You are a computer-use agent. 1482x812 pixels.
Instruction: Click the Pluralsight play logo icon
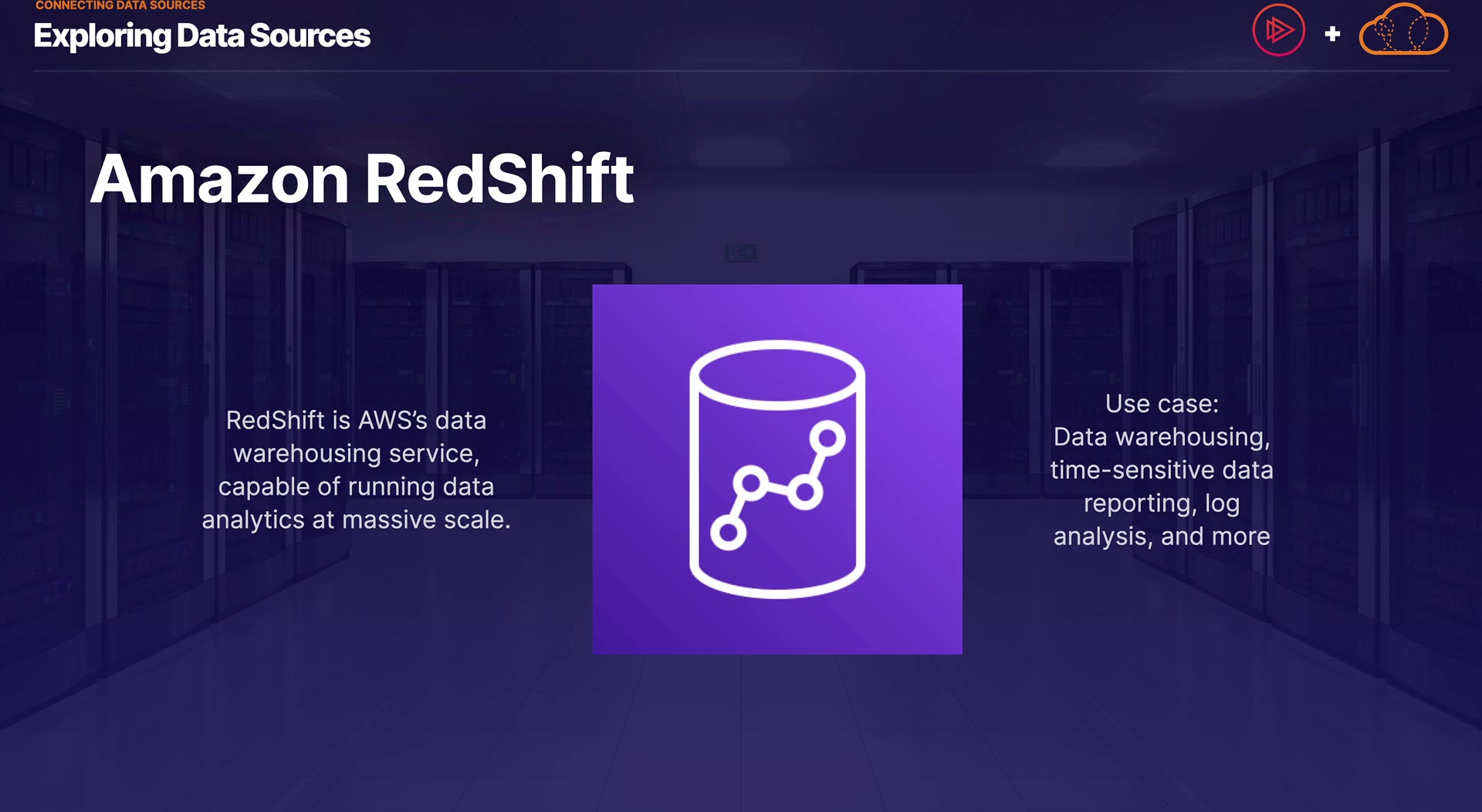point(1278,31)
